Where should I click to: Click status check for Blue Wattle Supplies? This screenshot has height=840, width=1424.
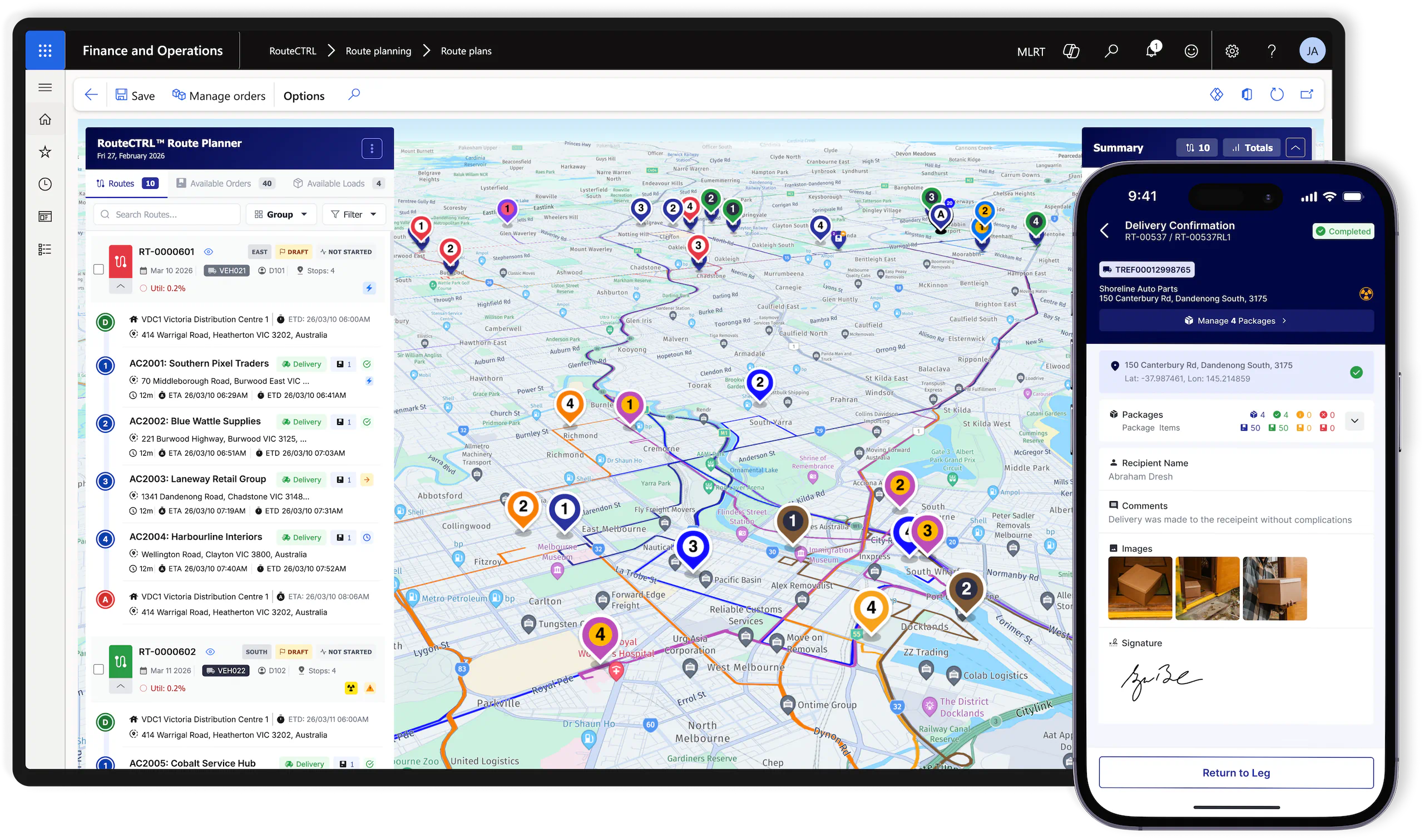pyautogui.click(x=367, y=422)
